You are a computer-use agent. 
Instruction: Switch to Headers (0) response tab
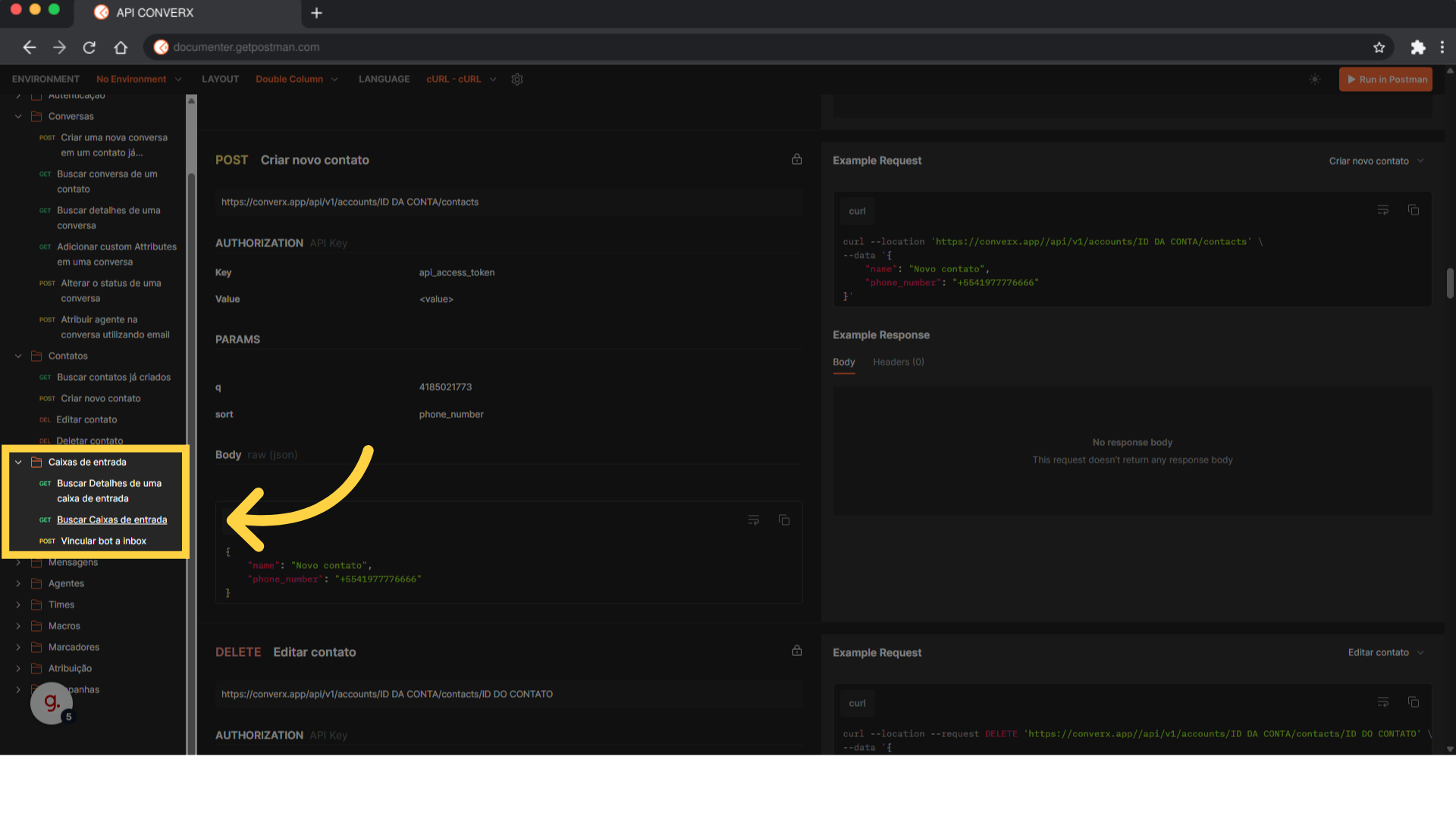click(x=898, y=362)
